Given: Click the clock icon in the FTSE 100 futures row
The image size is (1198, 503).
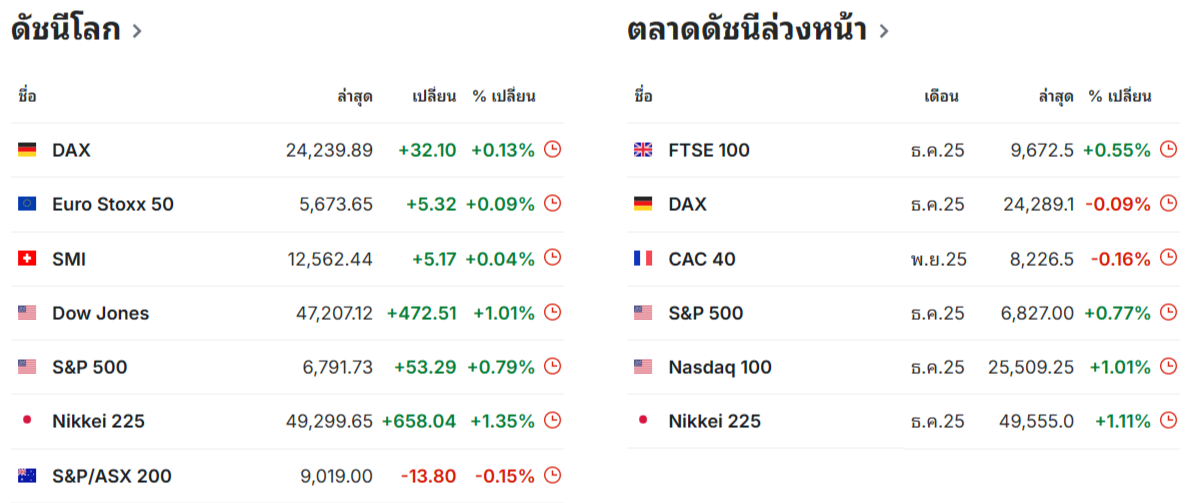Looking at the screenshot, I should [1168, 150].
